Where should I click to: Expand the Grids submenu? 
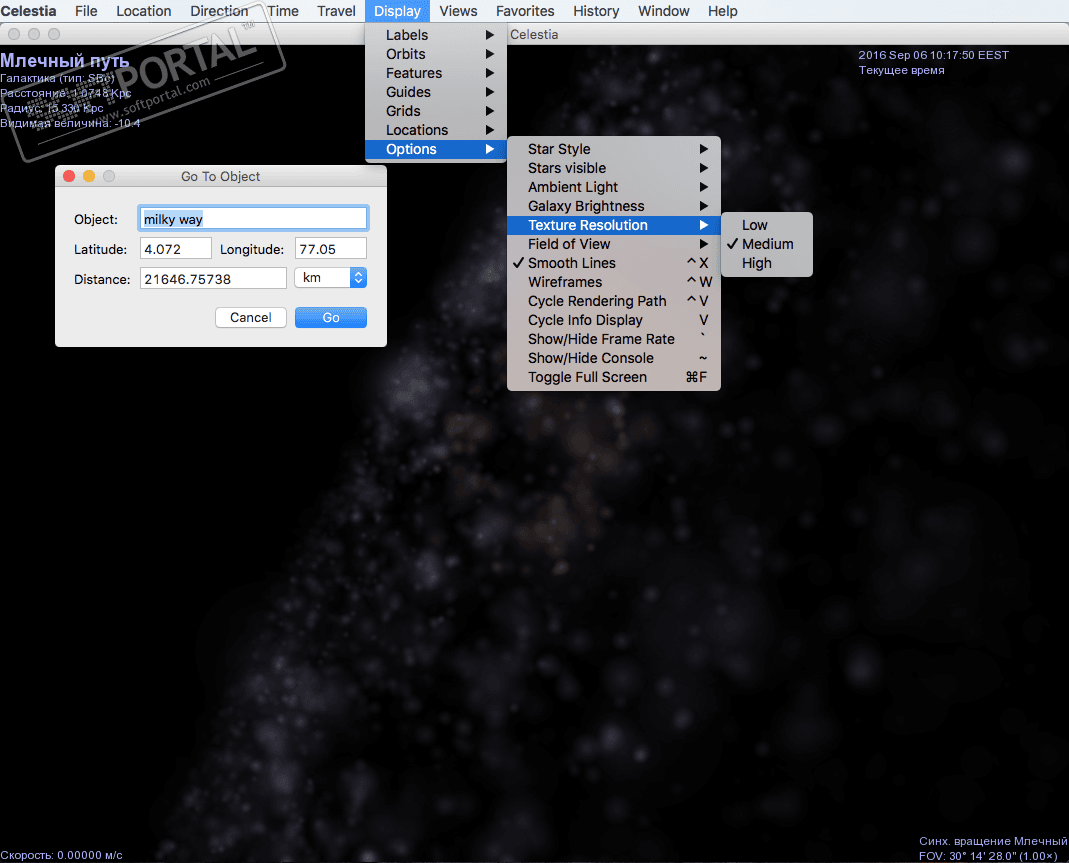pyautogui.click(x=436, y=111)
